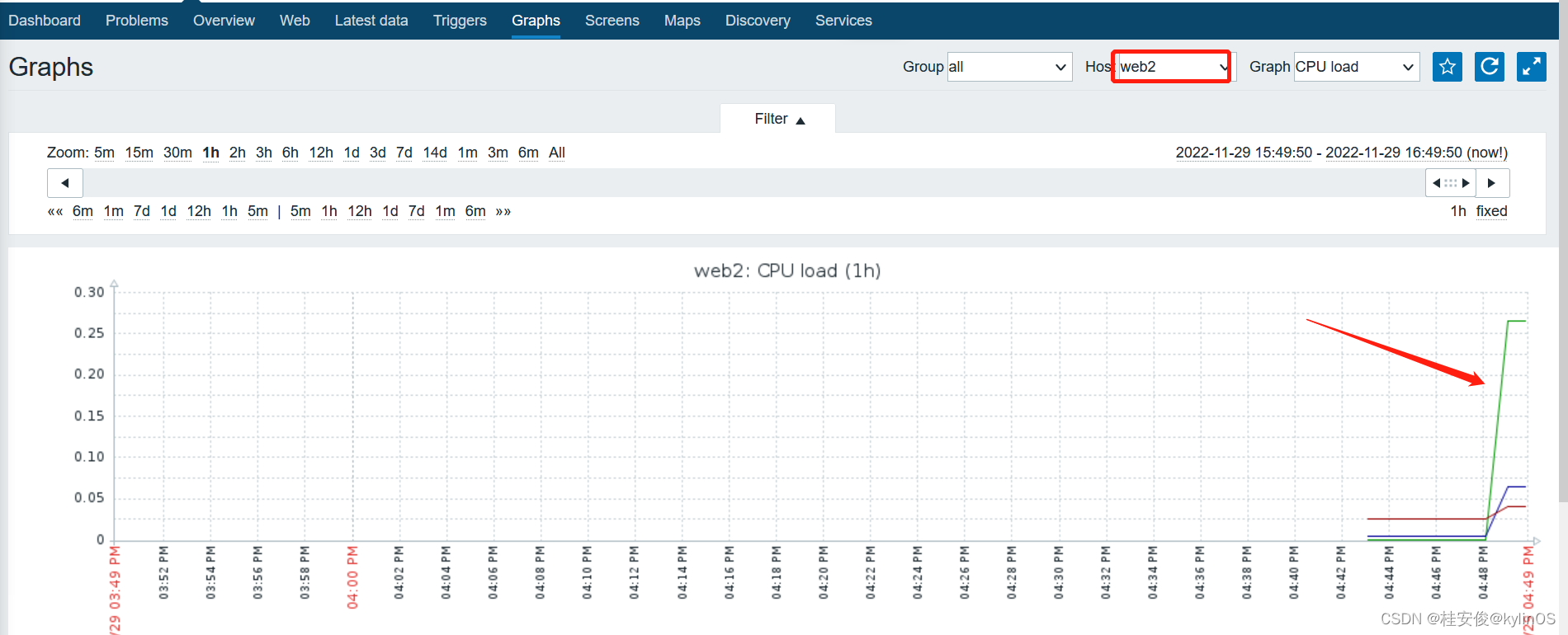Set zoom to 6h
1568x635 pixels.
click(x=290, y=153)
